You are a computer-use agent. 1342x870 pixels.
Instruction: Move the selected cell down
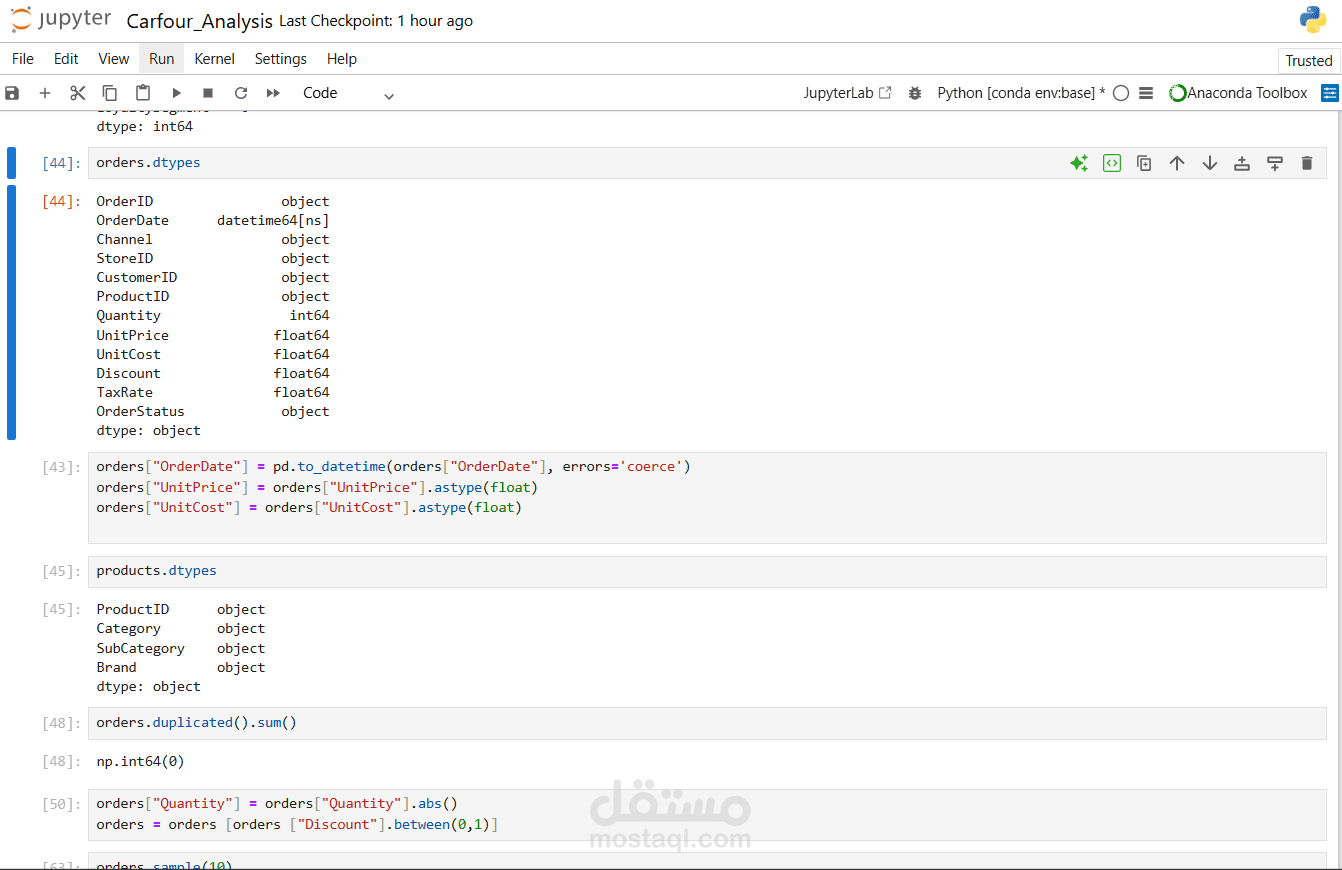(x=1209, y=162)
